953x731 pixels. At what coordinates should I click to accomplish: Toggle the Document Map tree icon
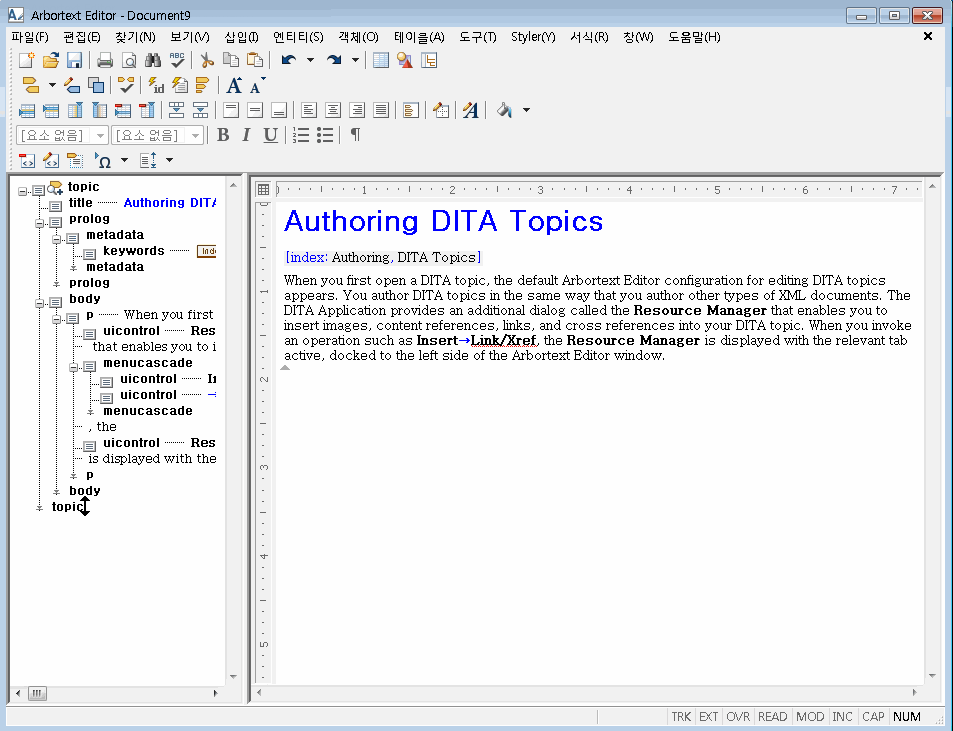429,60
